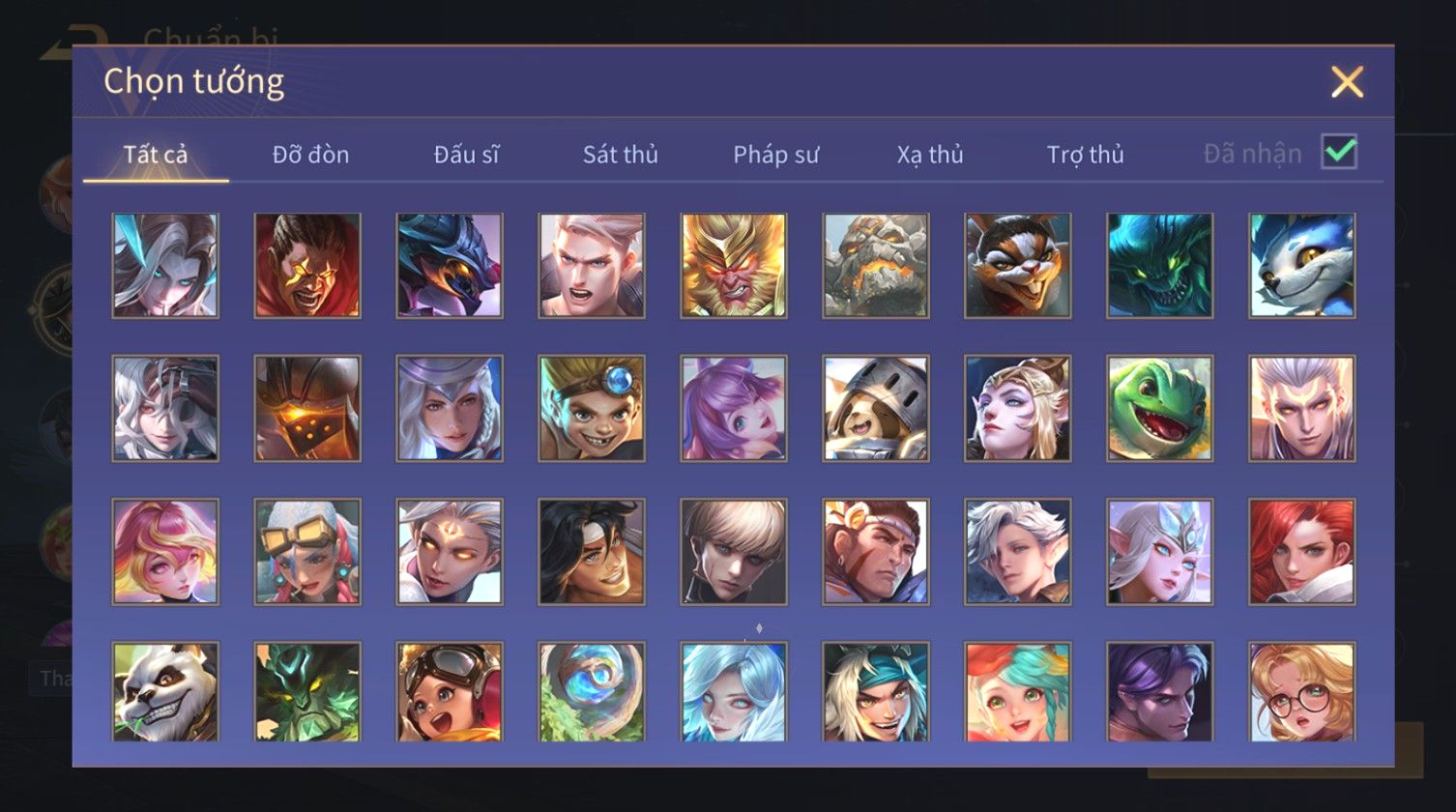Select the golden monkey king hero portrait
The width and height of the screenshot is (1456, 812).
[x=734, y=266]
